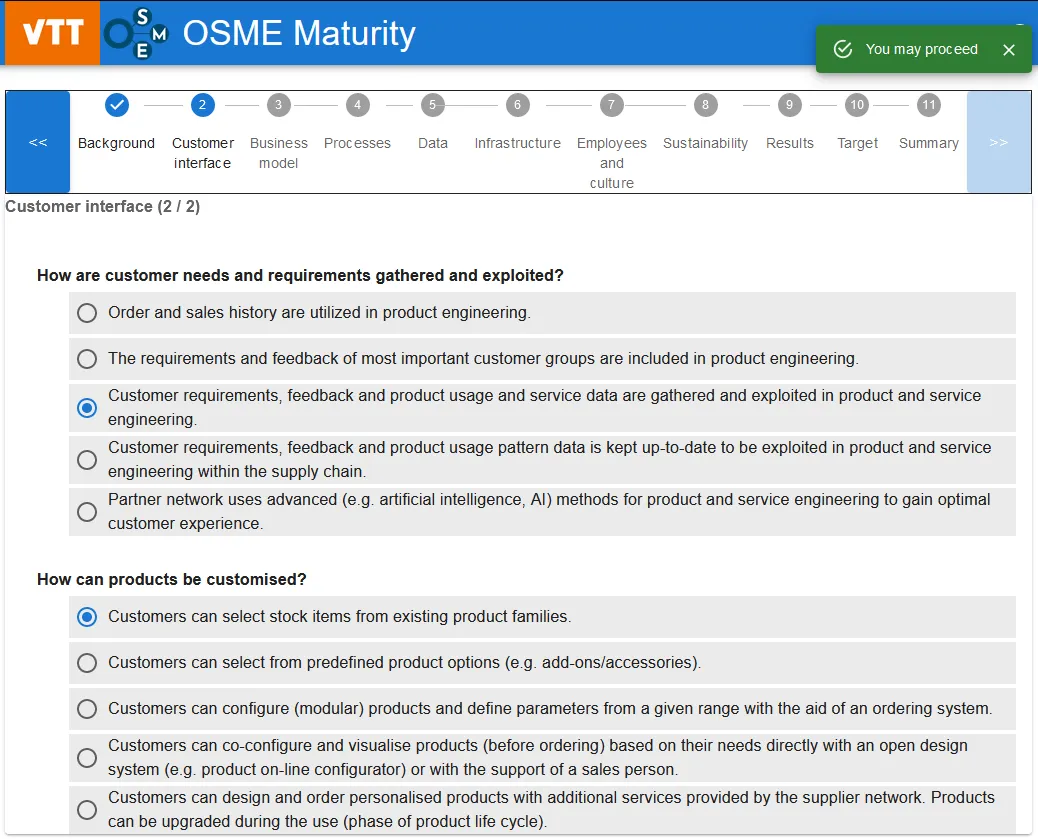Open step 6 Infrastructure
1038x839 pixels.
[x=517, y=105]
